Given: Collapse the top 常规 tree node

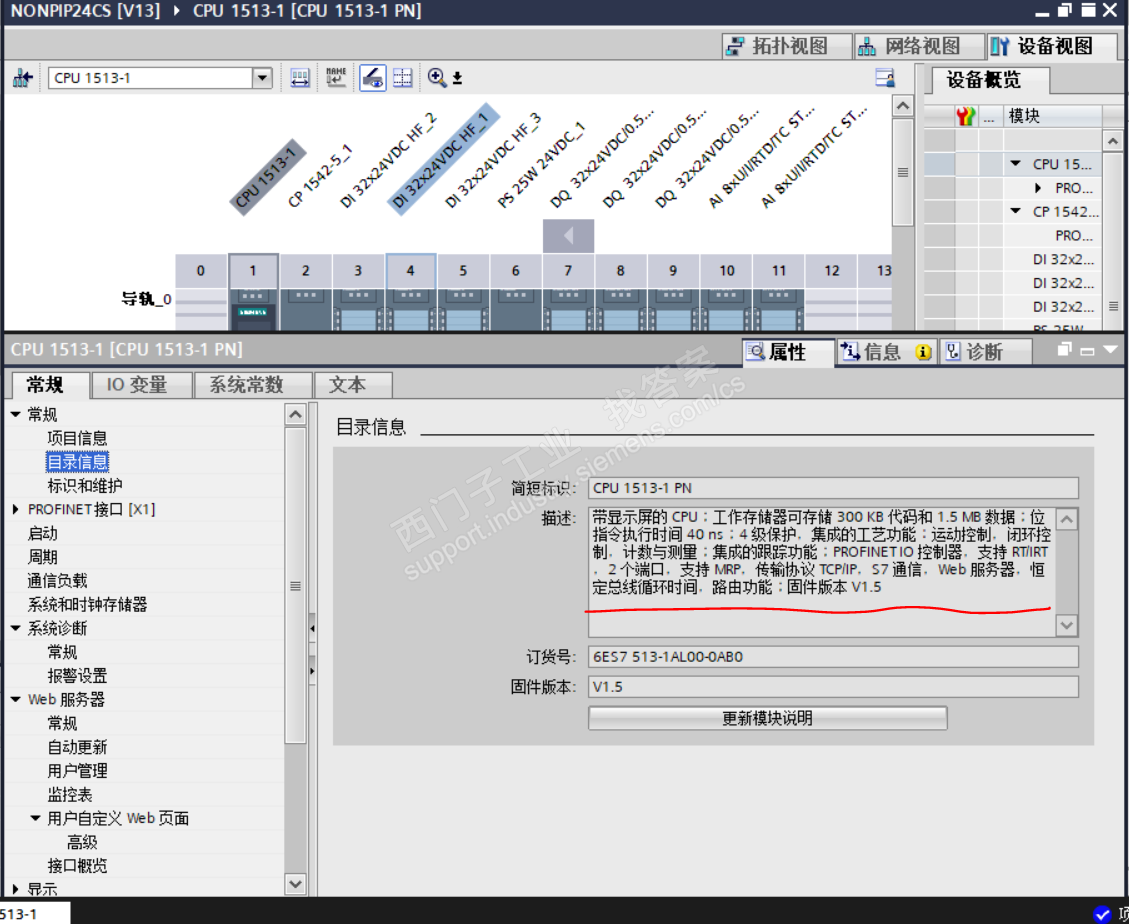Looking at the screenshot, I should pos(16,414).
